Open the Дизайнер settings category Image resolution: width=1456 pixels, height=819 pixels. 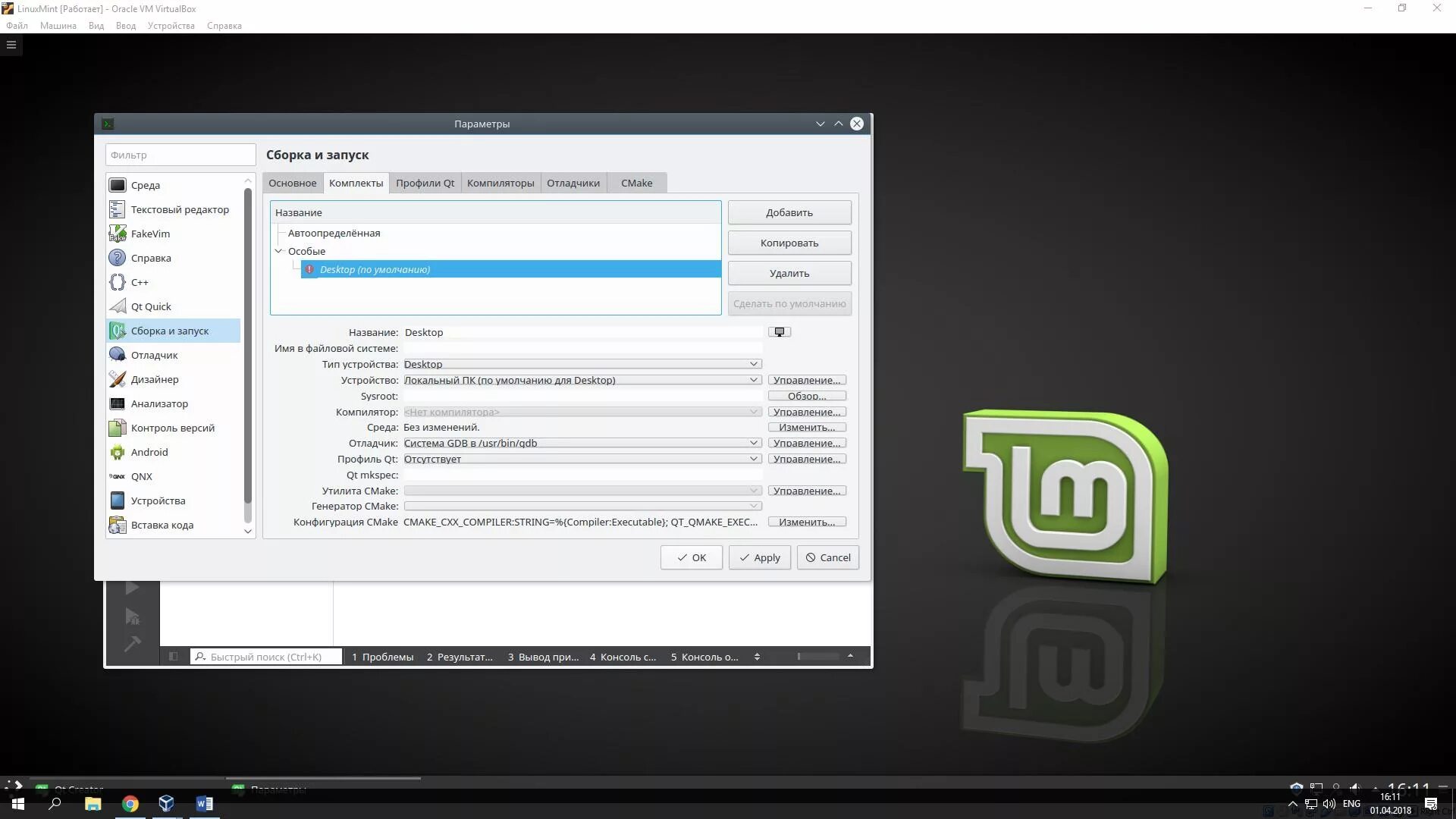tap(174, 379)
